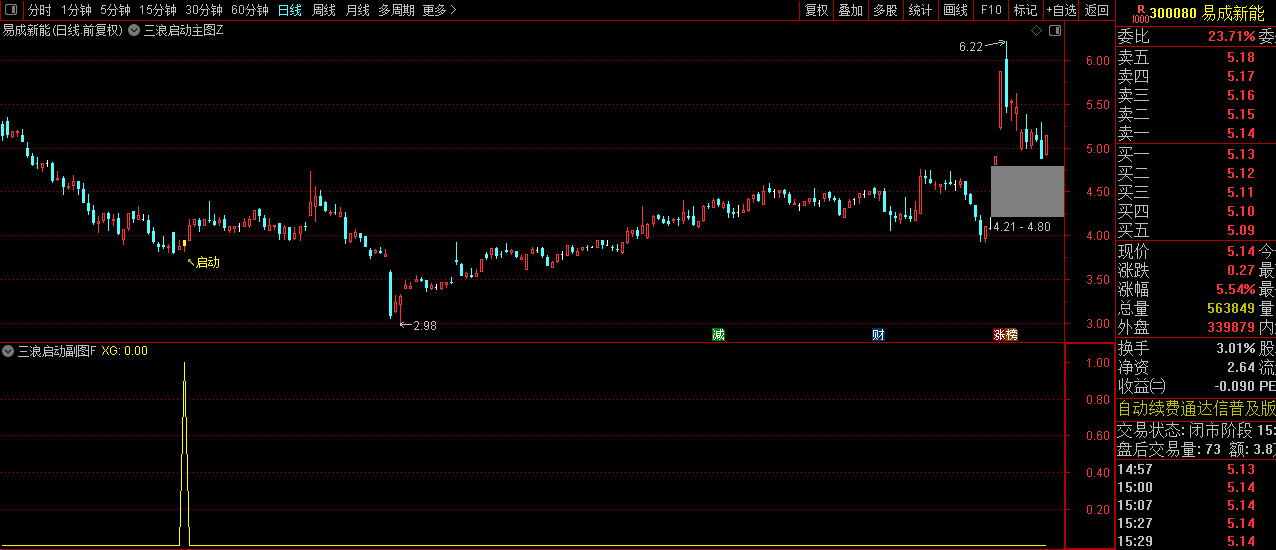Click the 现价 row
This screenshot has width=1276, height=550.
[x=1195, y=252]
